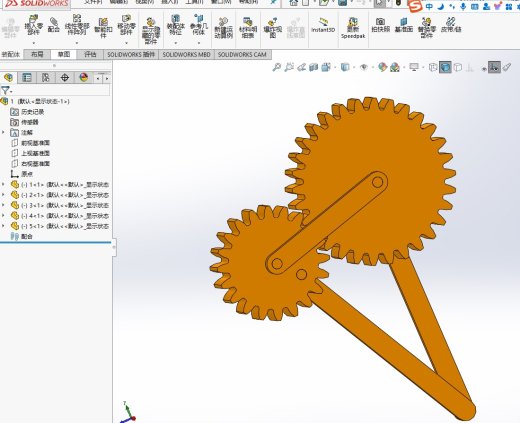Expand component 3<1> in feature tree
The height and width of the screenshot is (423, 520).
[x=4, y=205]
